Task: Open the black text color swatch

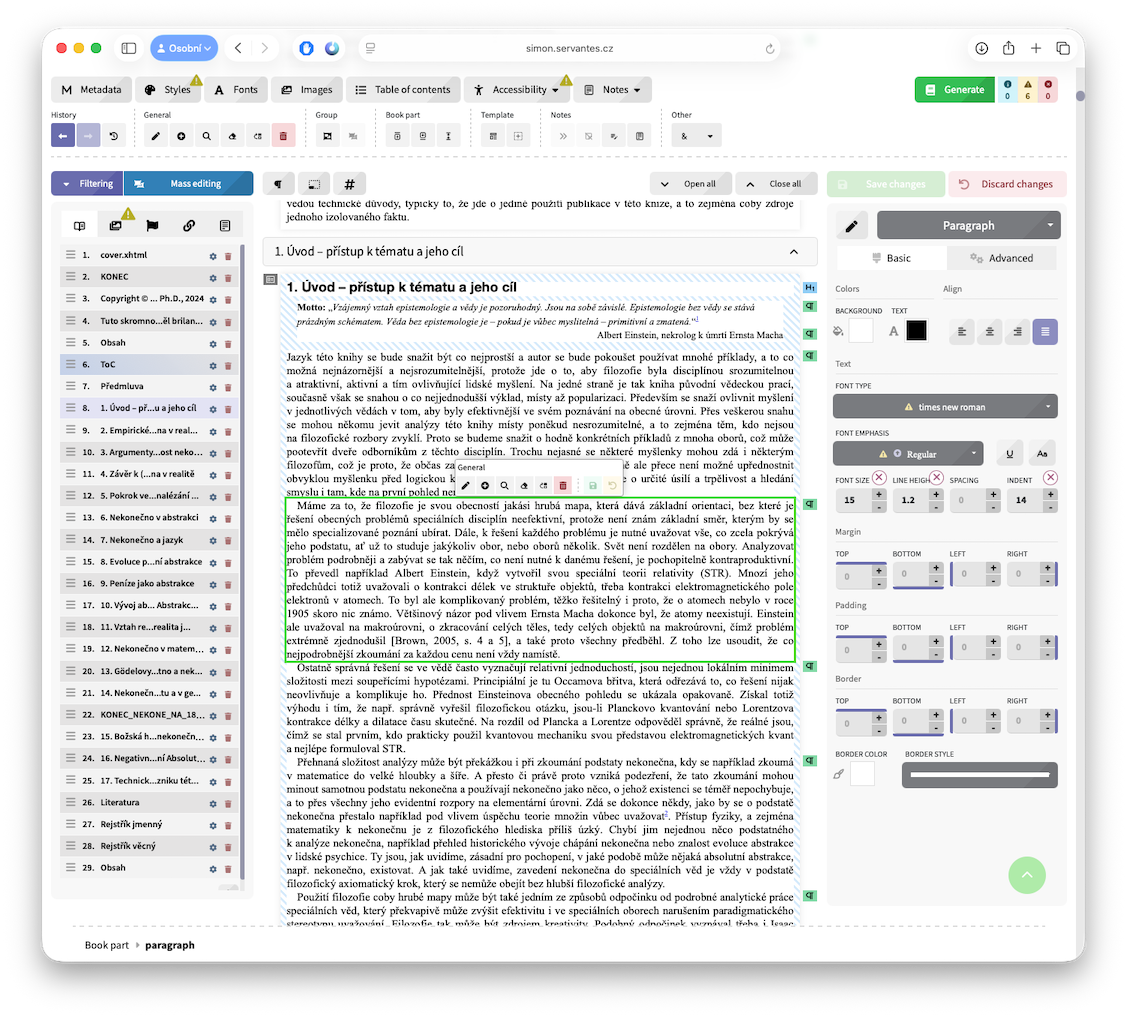Action: tap(917, 331)
